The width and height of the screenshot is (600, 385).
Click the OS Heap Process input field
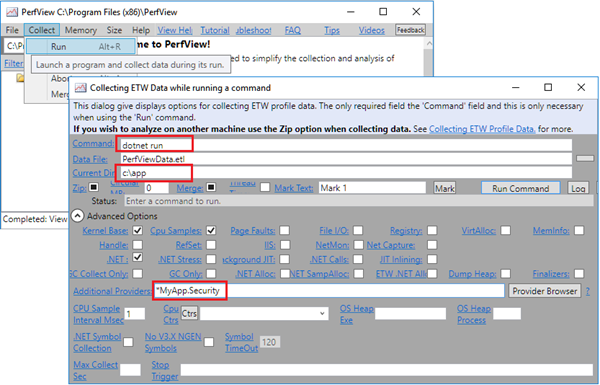pyautogui.click(x=507, y=314)
